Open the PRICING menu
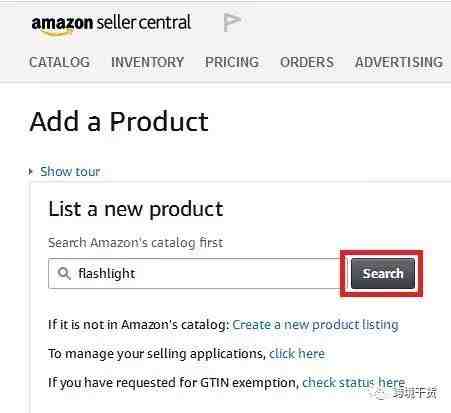The height and width of the screenshot is (413, 451). [x=232, y=62]
